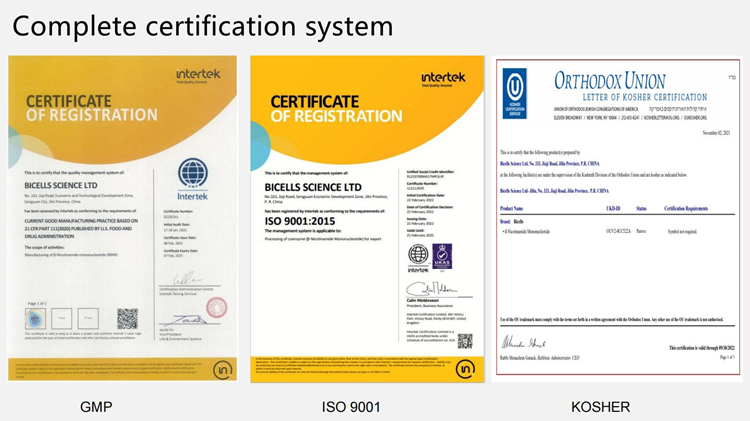The width and height of the screenshot is (750, 421).
Task: Click 'BICELLS SCIENCE LTD' on the GMP certificate
Action: (x=72, y=184)
